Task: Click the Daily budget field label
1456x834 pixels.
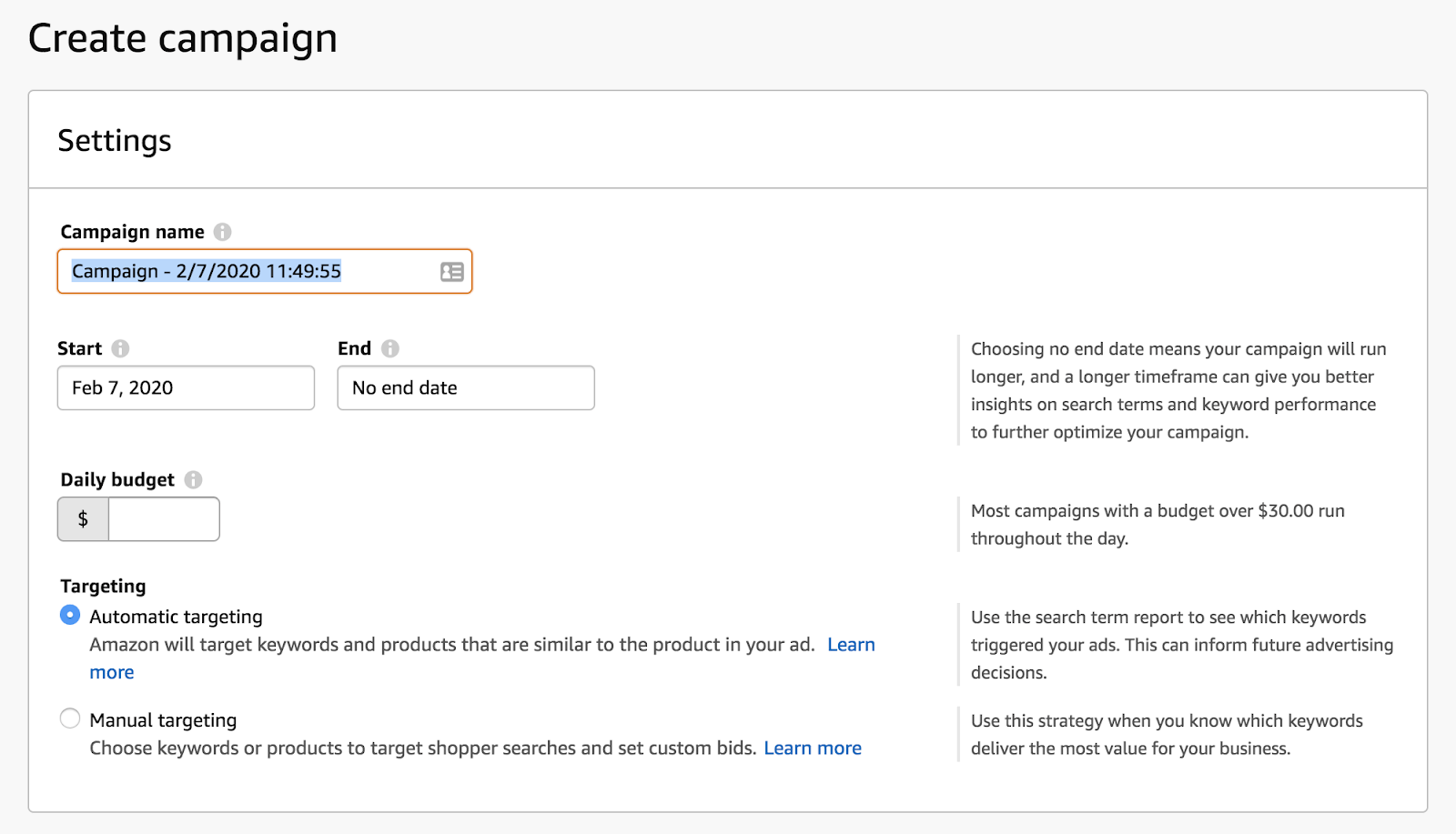Action: click(x=117, y=479)
